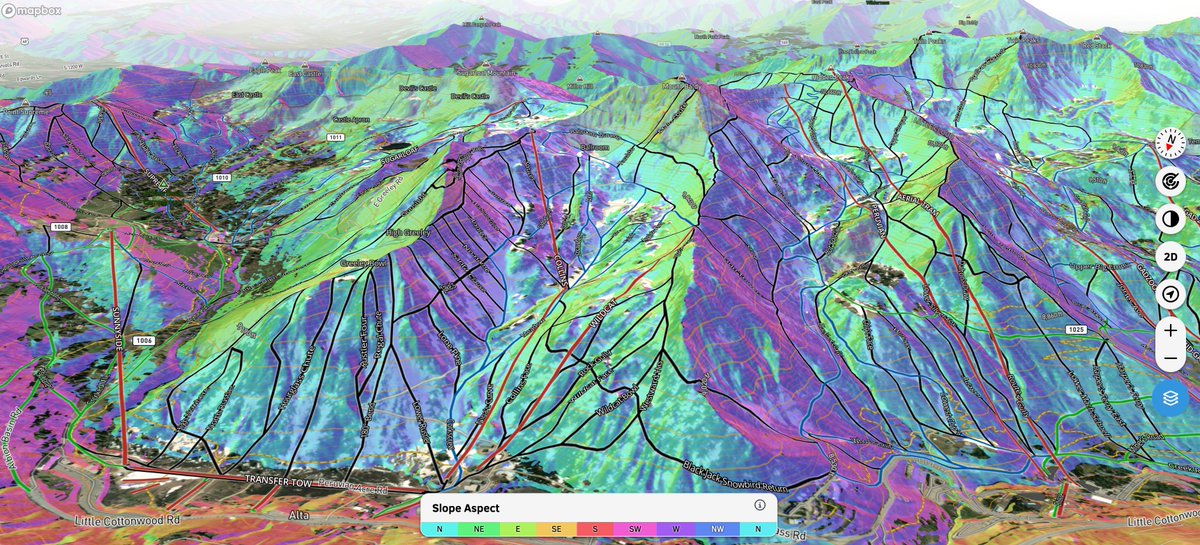Image resolution: width=1200 pixels, height=545 pixels.
Task: Click the COLLINS lift label
Action: 559,270
